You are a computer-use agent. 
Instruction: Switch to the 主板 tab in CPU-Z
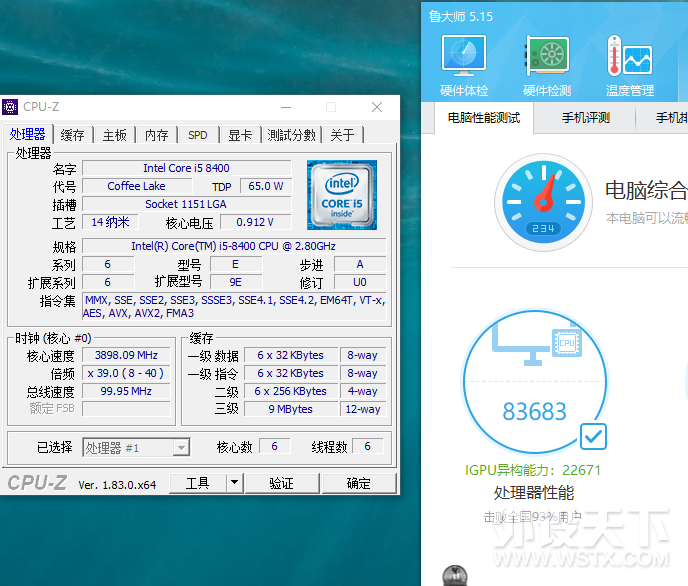point(115,135)
